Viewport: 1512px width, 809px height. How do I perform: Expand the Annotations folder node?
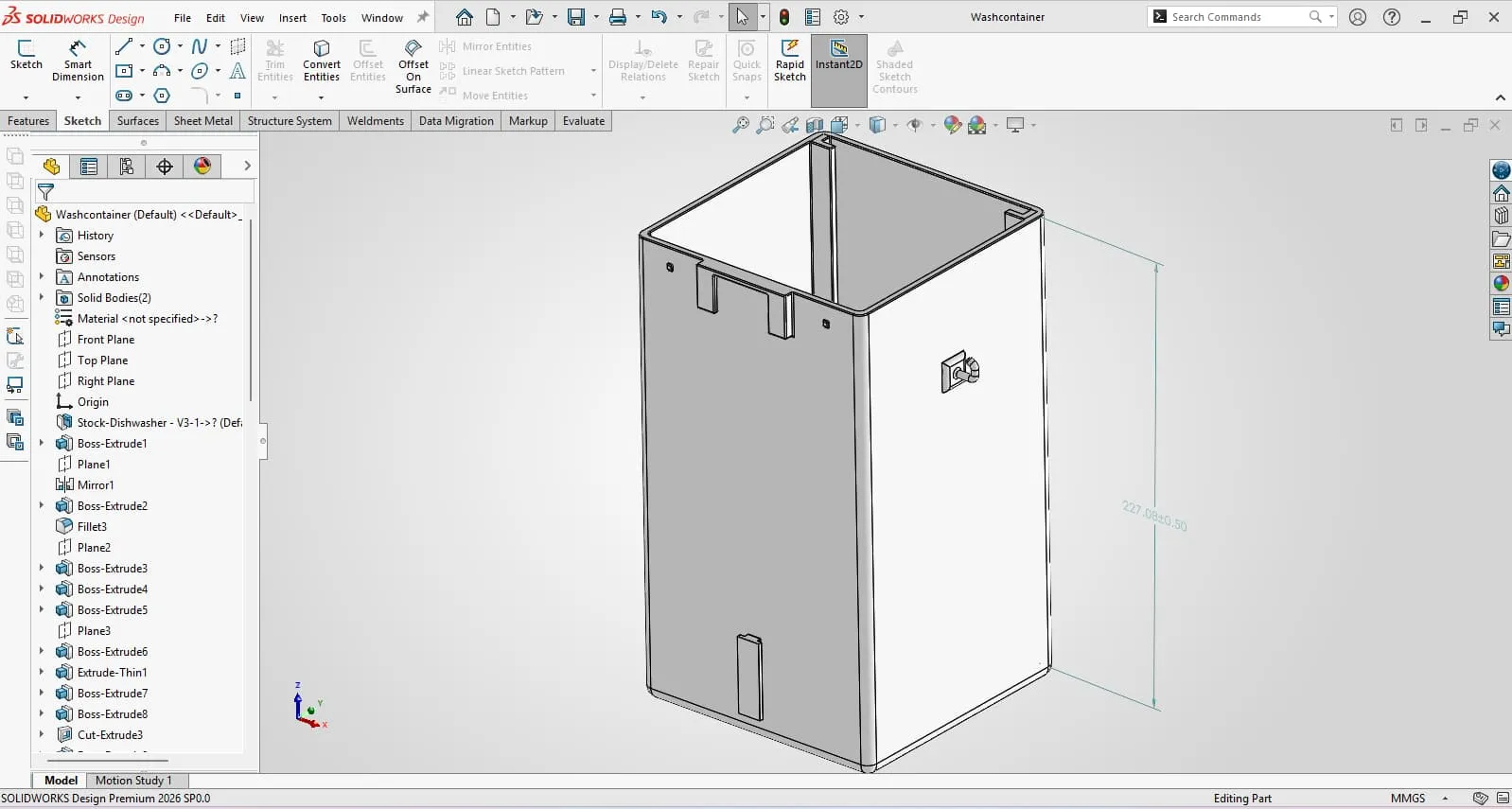[x=42, y=276]
